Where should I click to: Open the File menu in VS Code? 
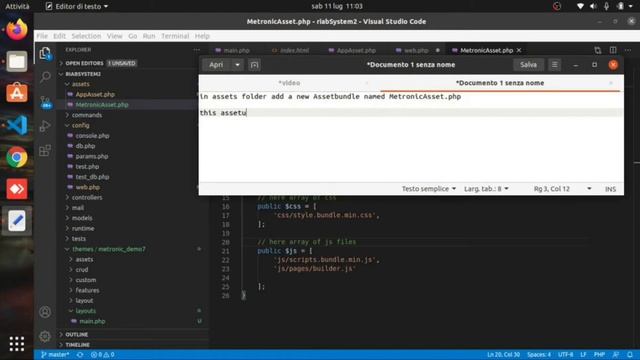[42, 36]
